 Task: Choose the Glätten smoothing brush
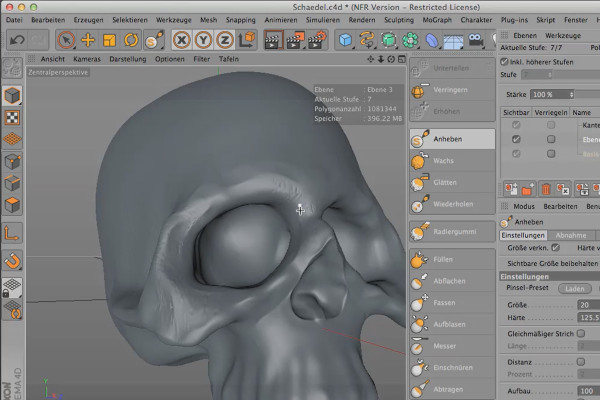pyautogui.click(x=452, y=183)
